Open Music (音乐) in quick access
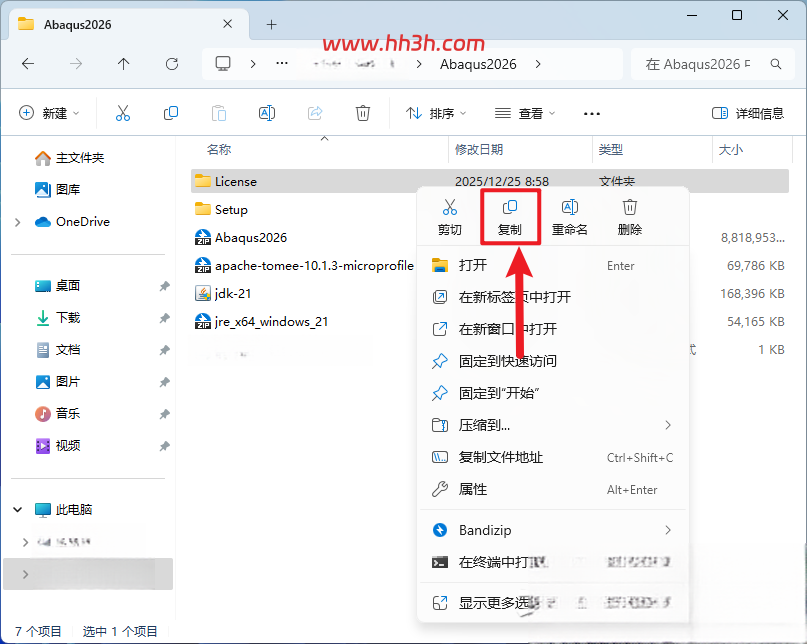Viewport: 807px width, 644px height. pyautogui.click(x=57, y=413)
